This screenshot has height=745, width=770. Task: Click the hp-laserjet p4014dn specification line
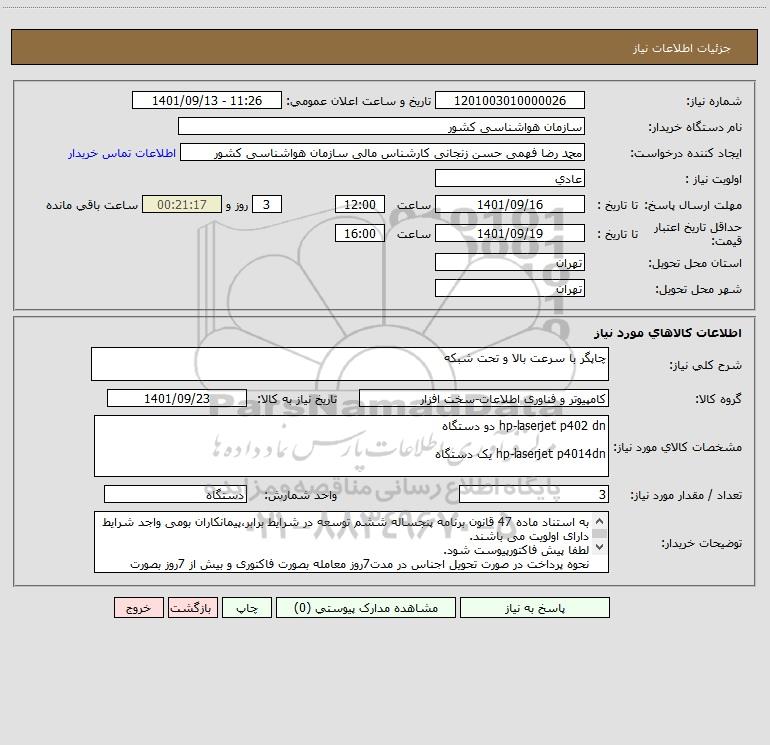(521, 454)
